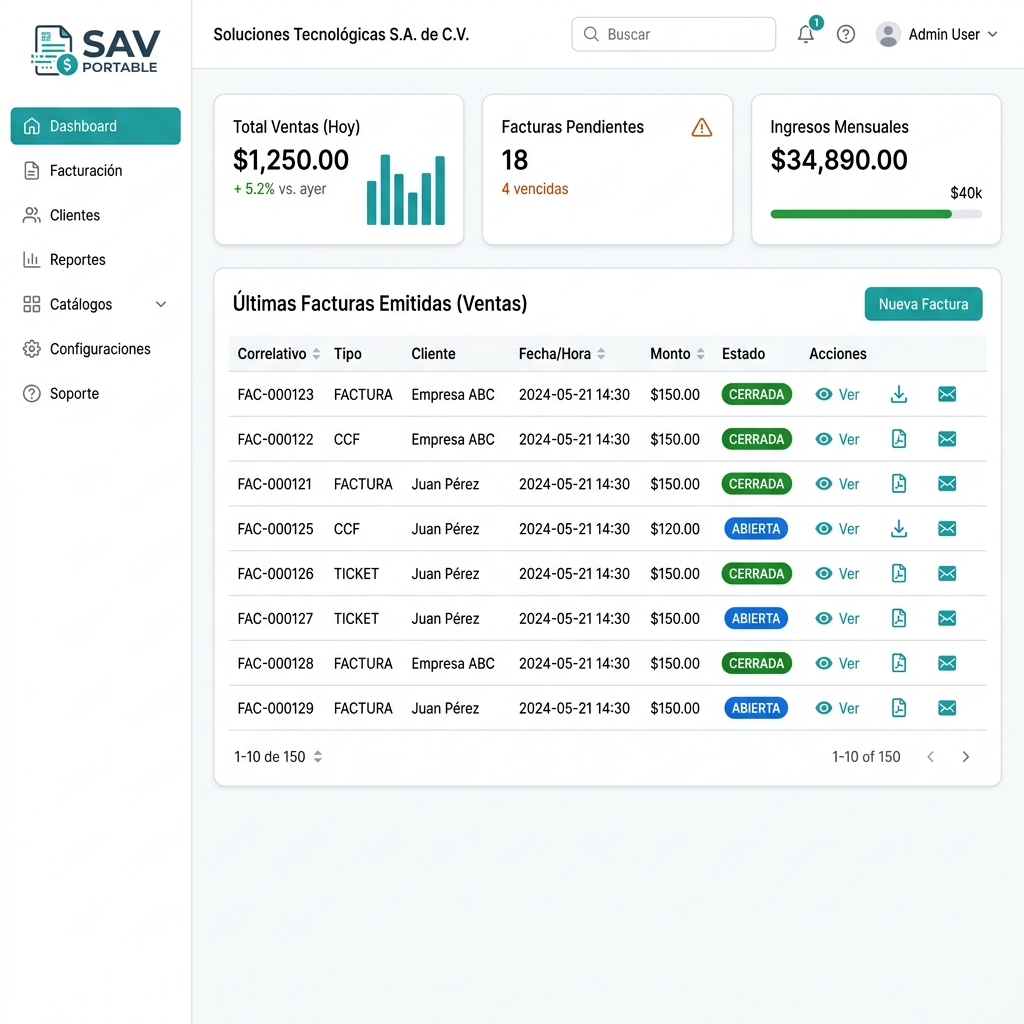Open the Dashboard menu item

pyautogui.click(x=95, y=126)
